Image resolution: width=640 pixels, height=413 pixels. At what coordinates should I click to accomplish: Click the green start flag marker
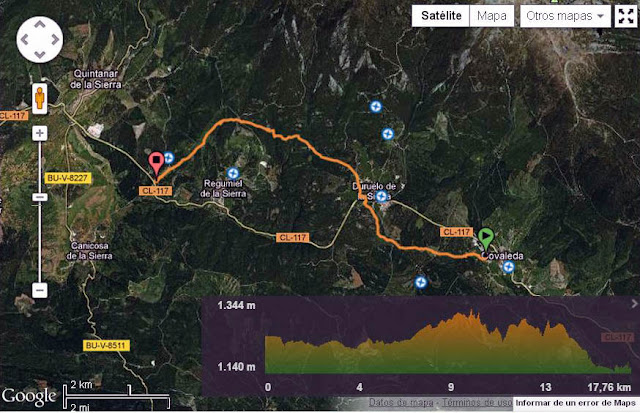point(486,239)
